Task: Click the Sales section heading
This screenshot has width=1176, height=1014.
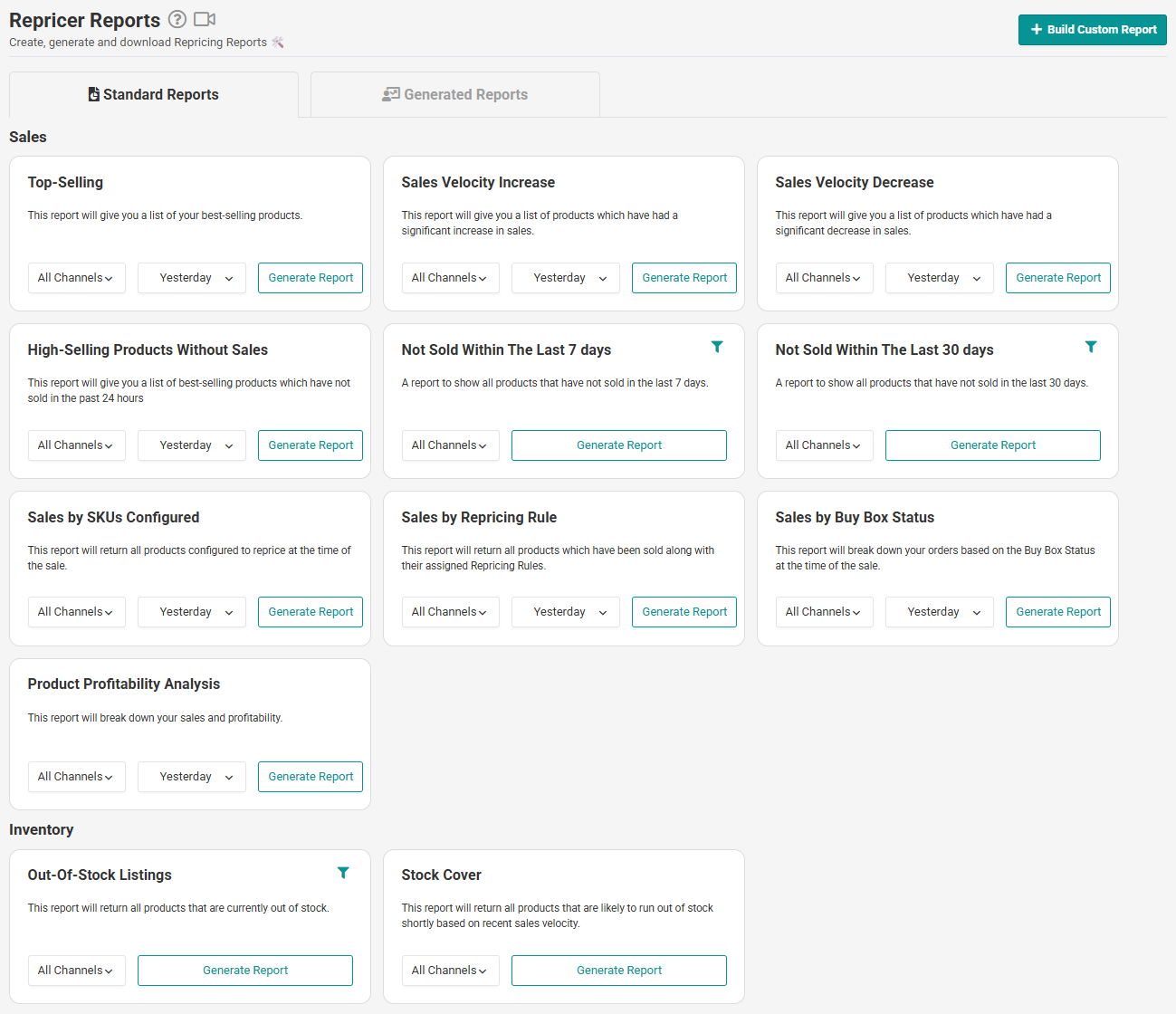Action: click(28, 137)
